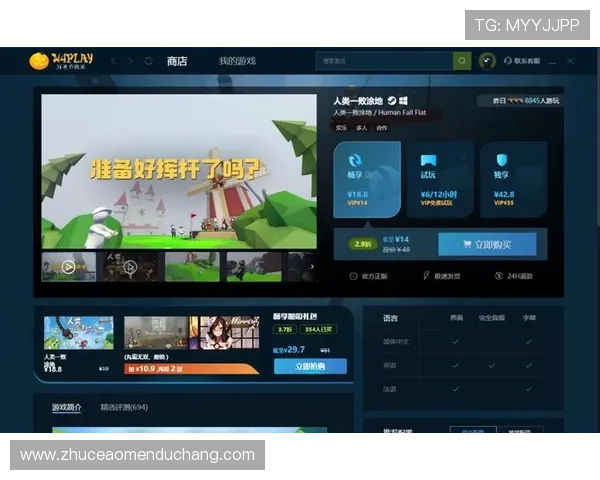Viewport: 600px width, 480px height.
Task: Click the 官方正版 official badge icon
Action: [353, 276]
